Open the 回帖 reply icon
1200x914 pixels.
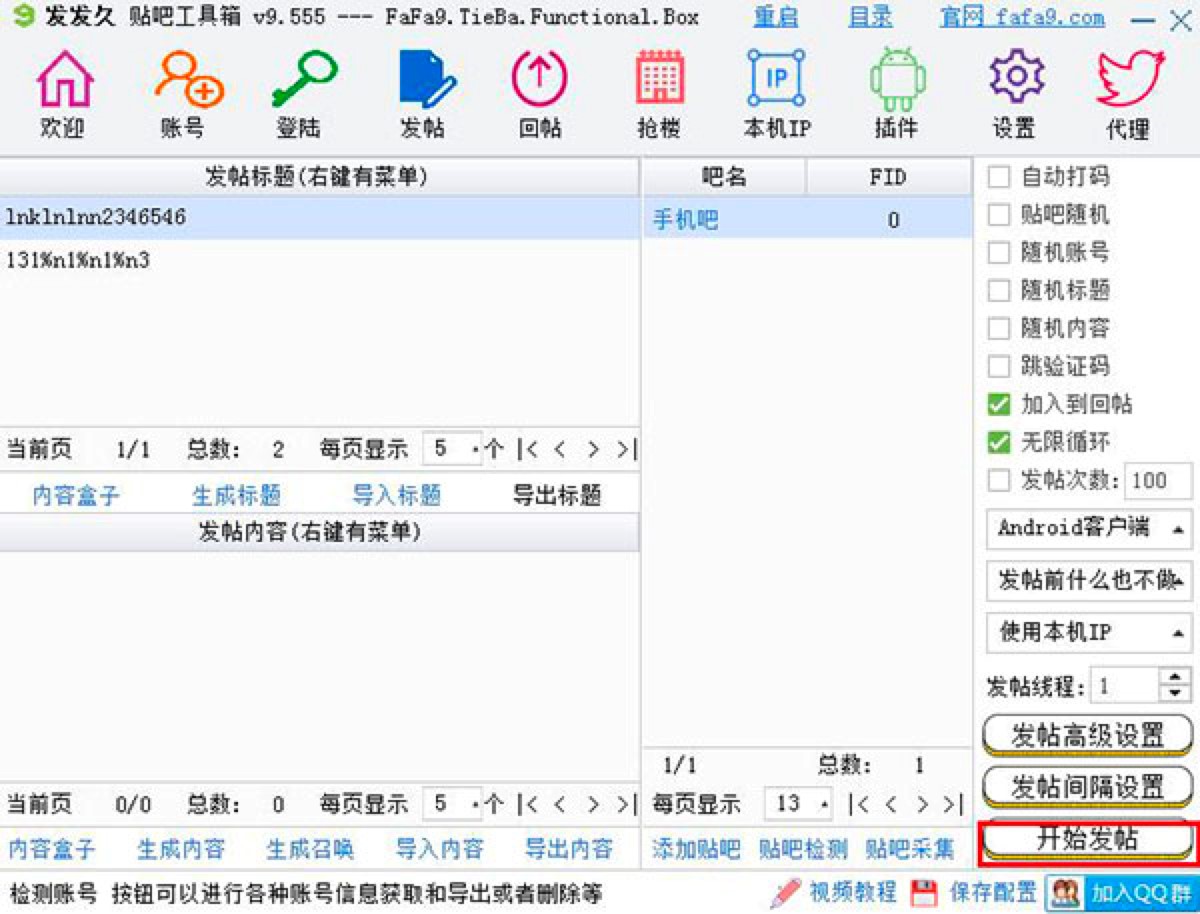tap(539, 79)
